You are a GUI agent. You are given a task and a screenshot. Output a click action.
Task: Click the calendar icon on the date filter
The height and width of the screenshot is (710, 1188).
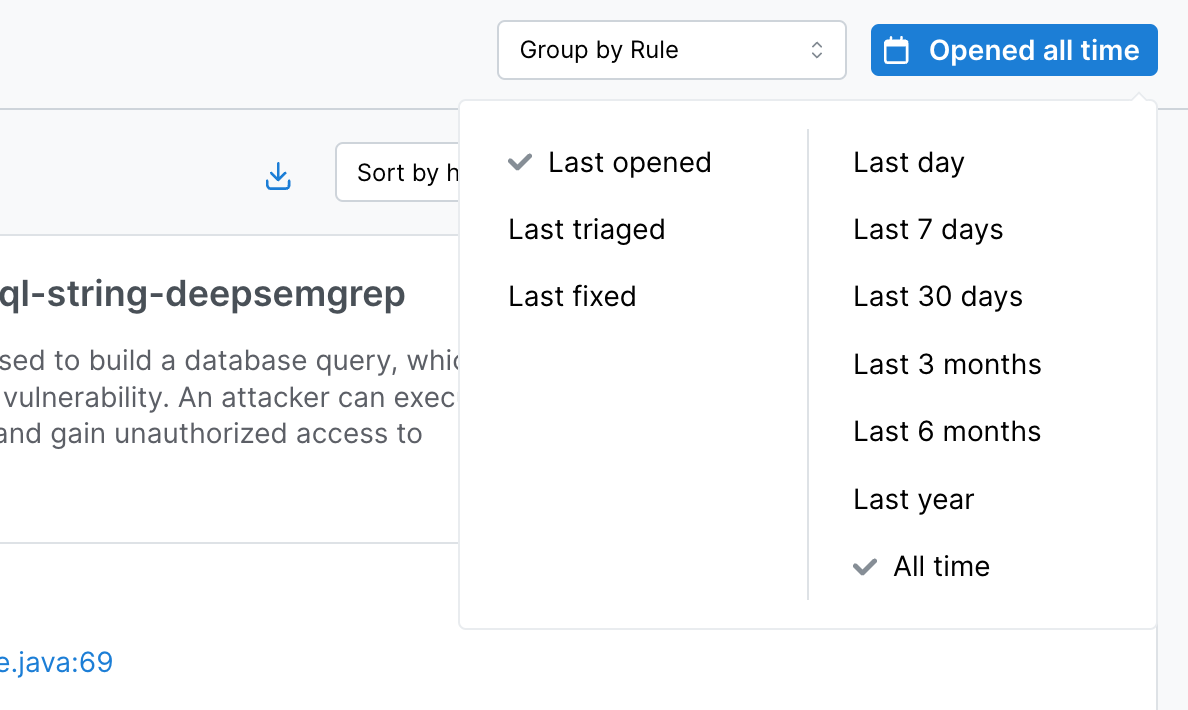897,51
